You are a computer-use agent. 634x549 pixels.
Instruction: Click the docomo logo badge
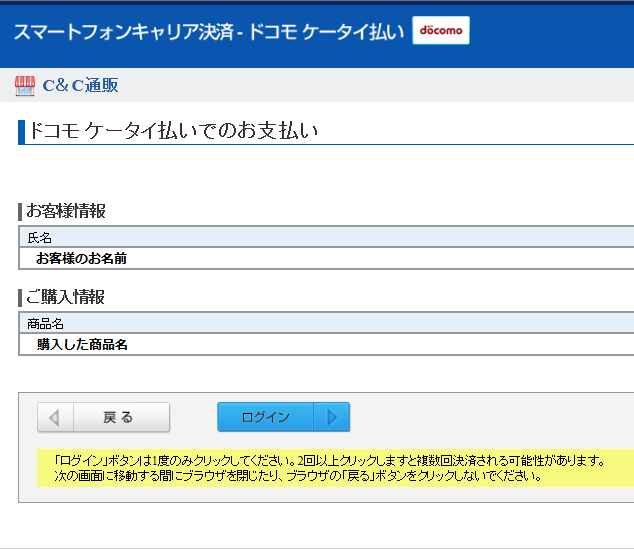pyautogui.click(x=441, y=30)
